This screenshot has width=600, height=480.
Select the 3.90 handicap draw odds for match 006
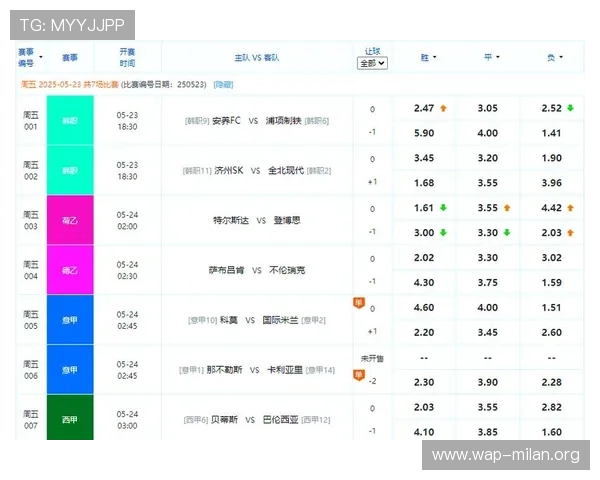coord(488,382)
